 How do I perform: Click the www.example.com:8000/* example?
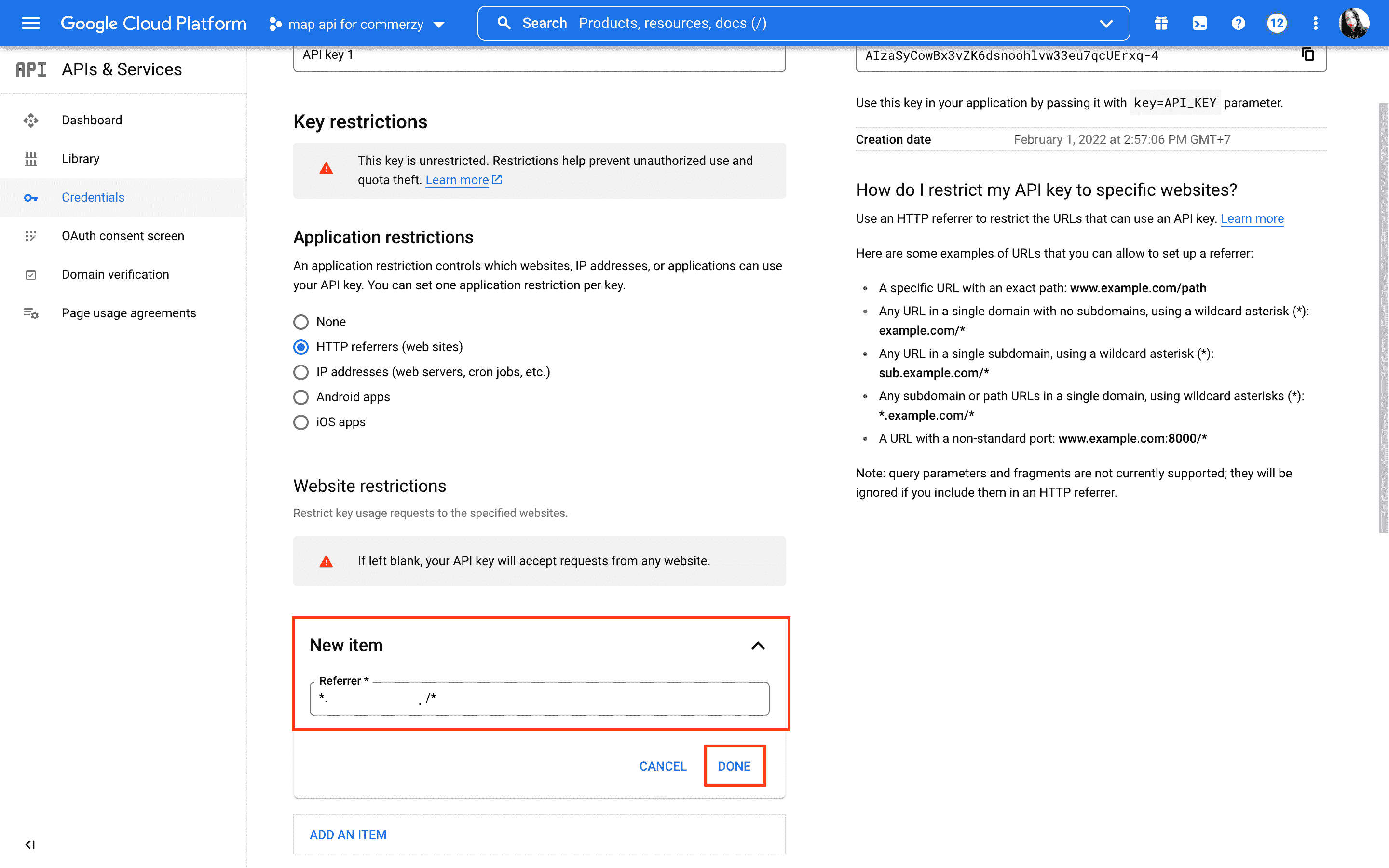coord(1132,439)
